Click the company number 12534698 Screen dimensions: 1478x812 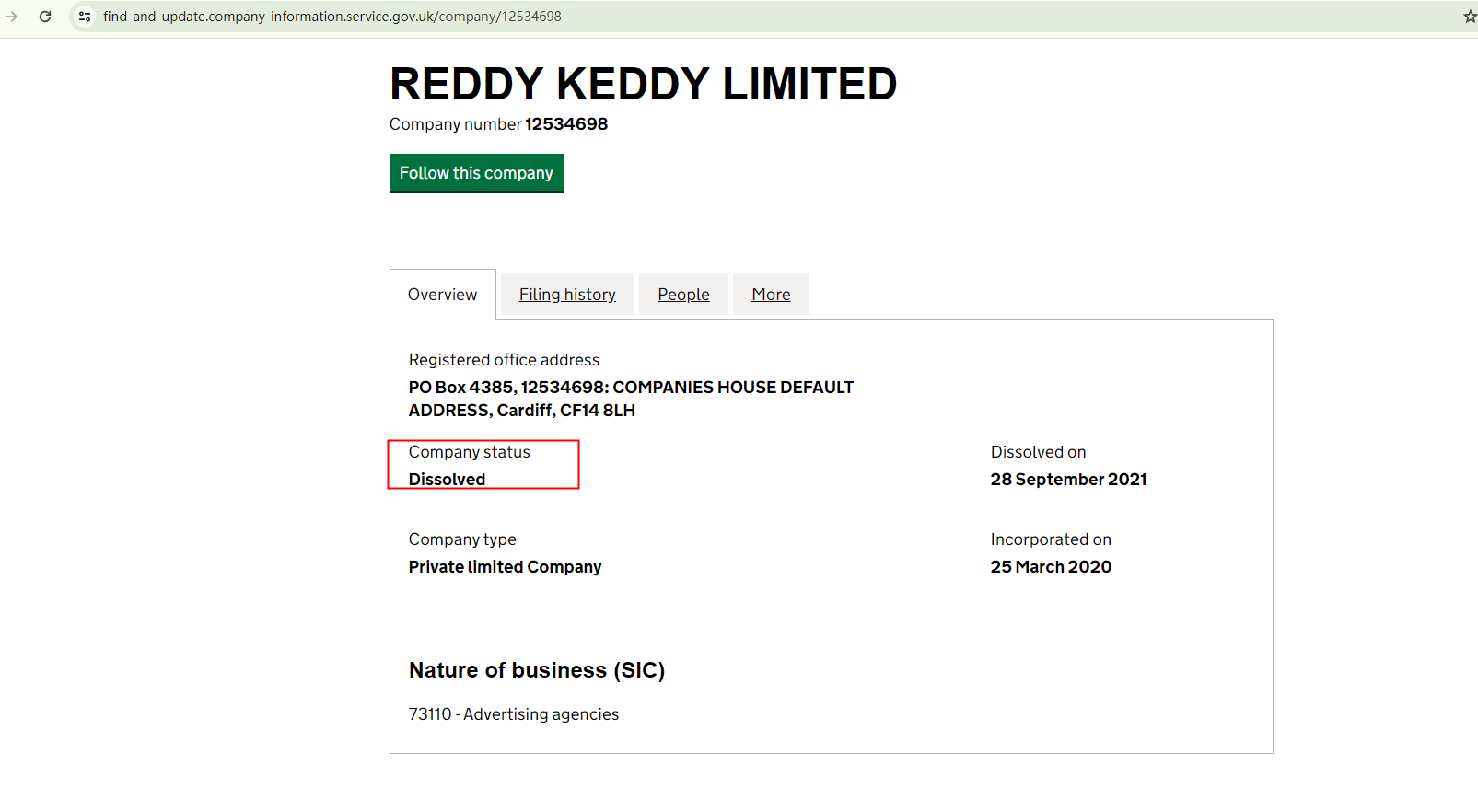pos(566,124)
